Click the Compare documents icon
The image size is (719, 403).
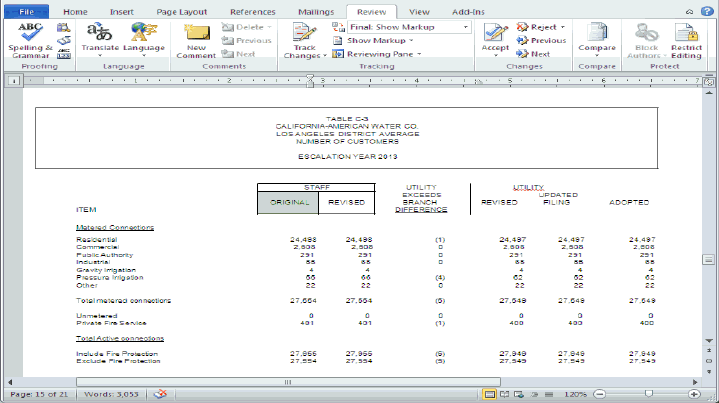(x=596, y=40)
